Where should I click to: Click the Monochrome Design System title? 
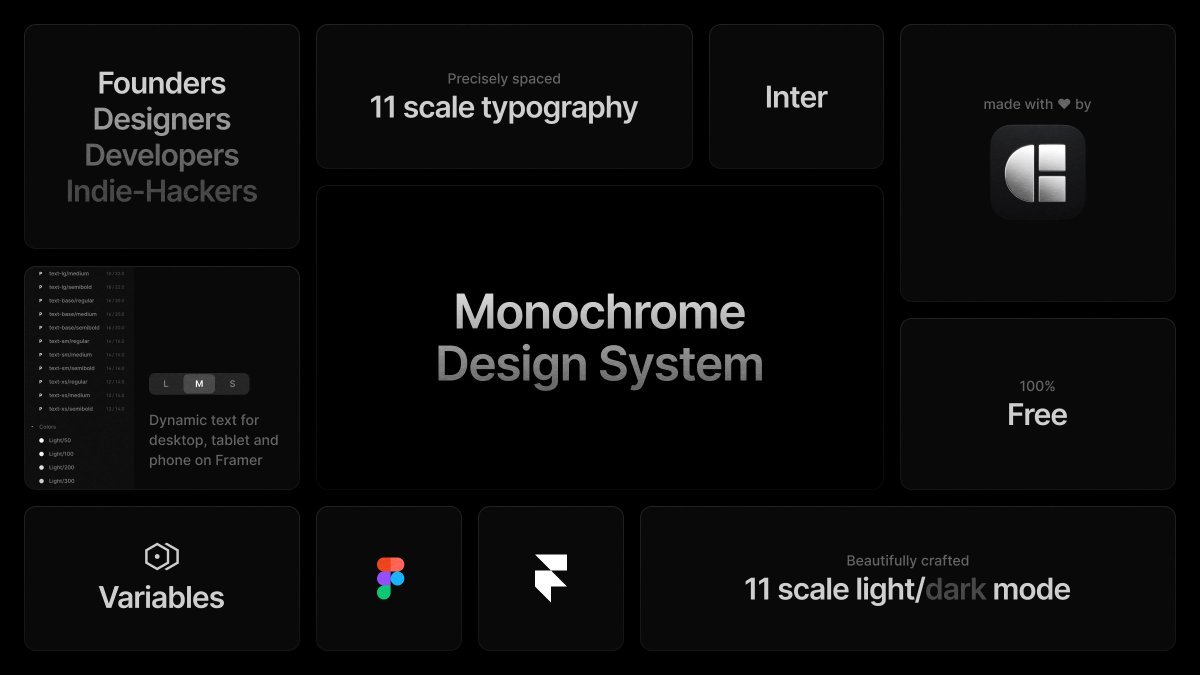pos(599,338)
